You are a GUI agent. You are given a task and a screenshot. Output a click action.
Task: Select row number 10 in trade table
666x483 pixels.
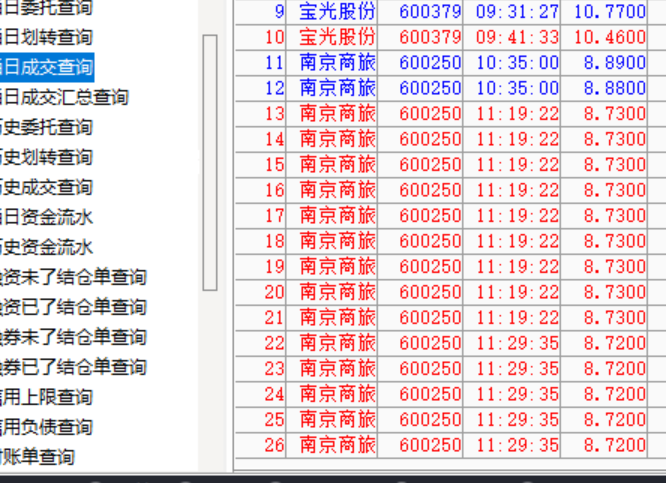tap(274, 37)
